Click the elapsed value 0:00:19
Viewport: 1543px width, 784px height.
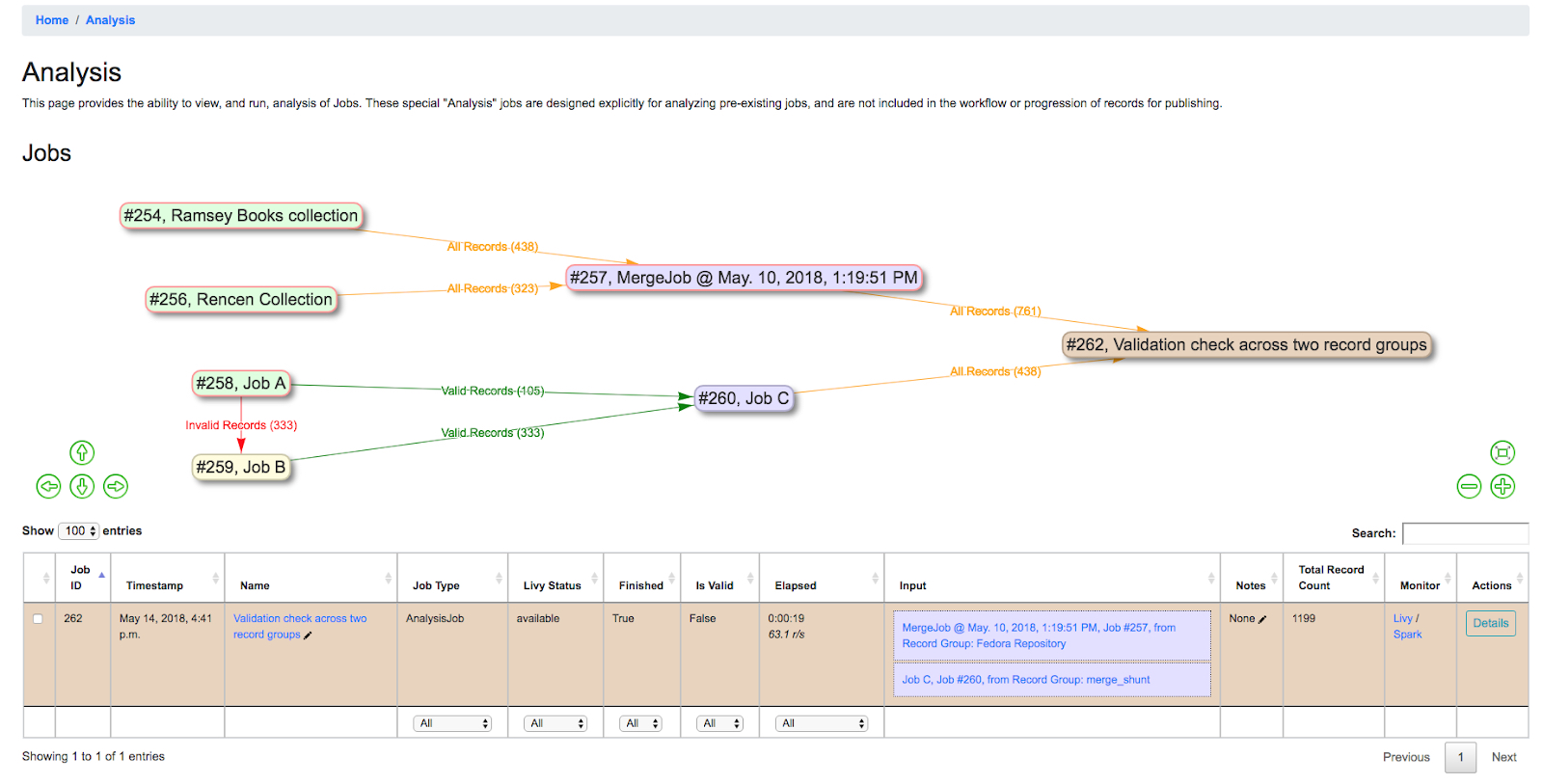pyautogui.click(x=786, y=619)
